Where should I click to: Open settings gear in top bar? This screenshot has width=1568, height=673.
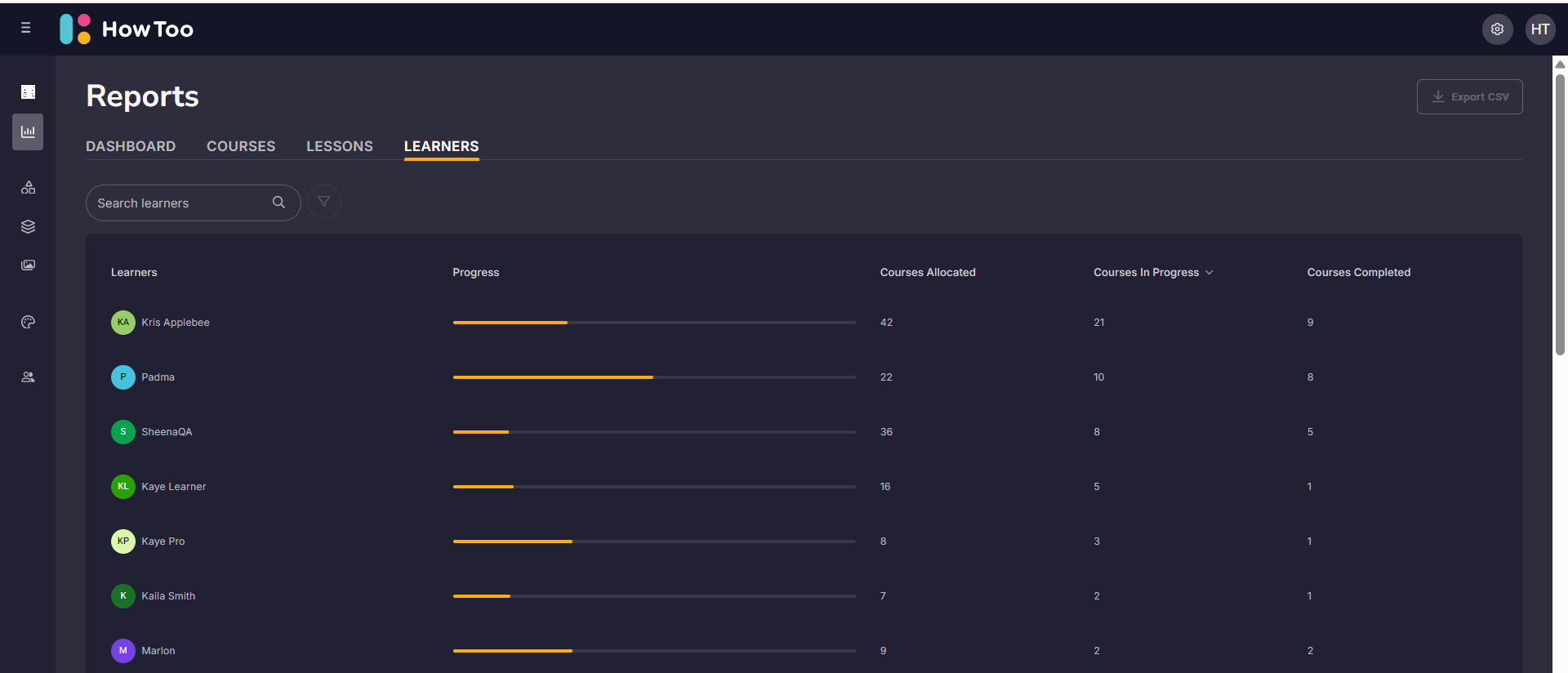coord(1497,29)
